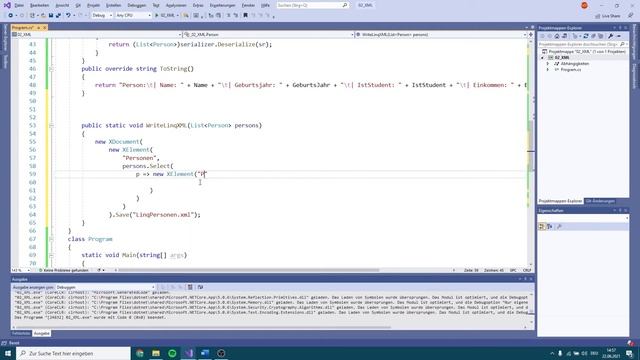Click clear all icon in Ausgabe toolbar
Viewport: 640px width, 360px height.
point(190,287)
